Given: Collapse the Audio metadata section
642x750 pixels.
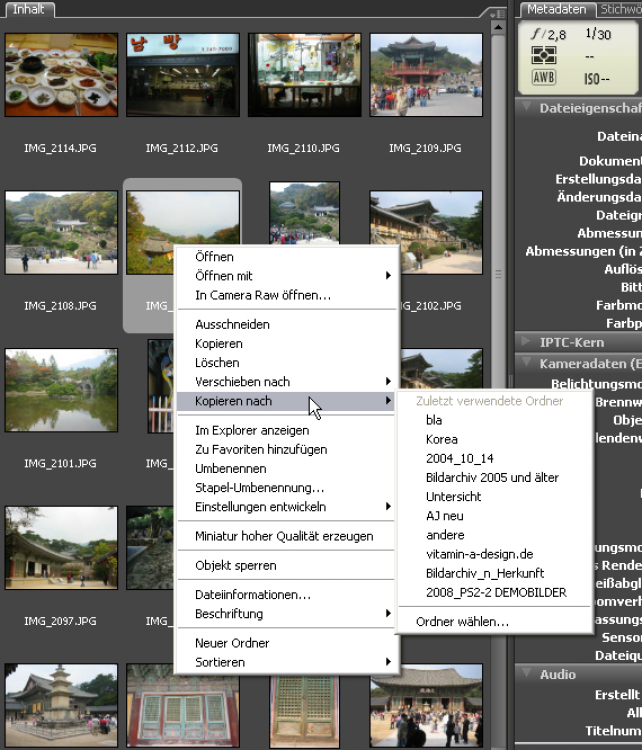Looking at the screenshot, I should coord(526,674).
